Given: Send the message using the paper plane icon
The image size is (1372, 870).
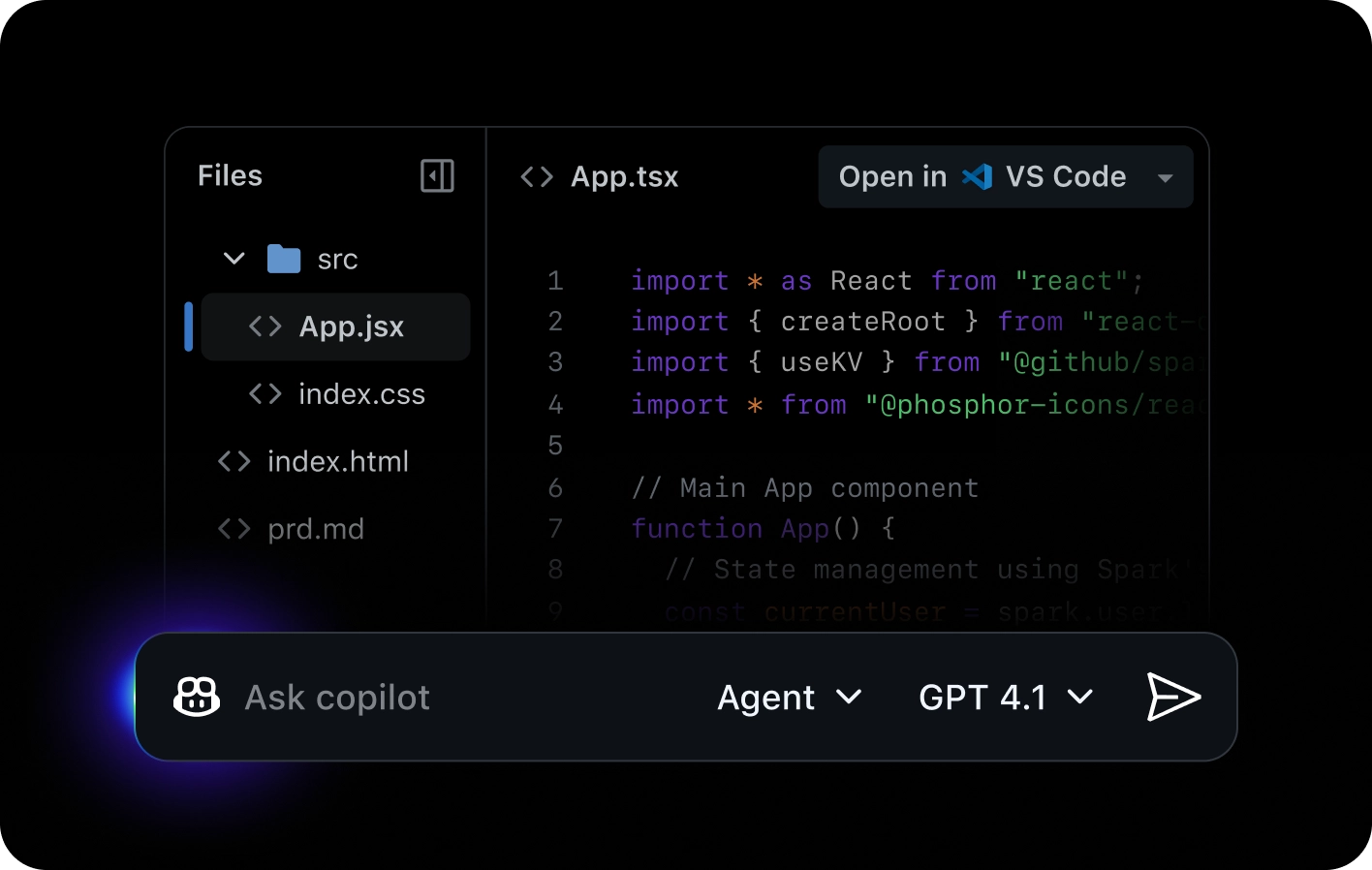Looking at the screenshot, I should [1172, 696].
